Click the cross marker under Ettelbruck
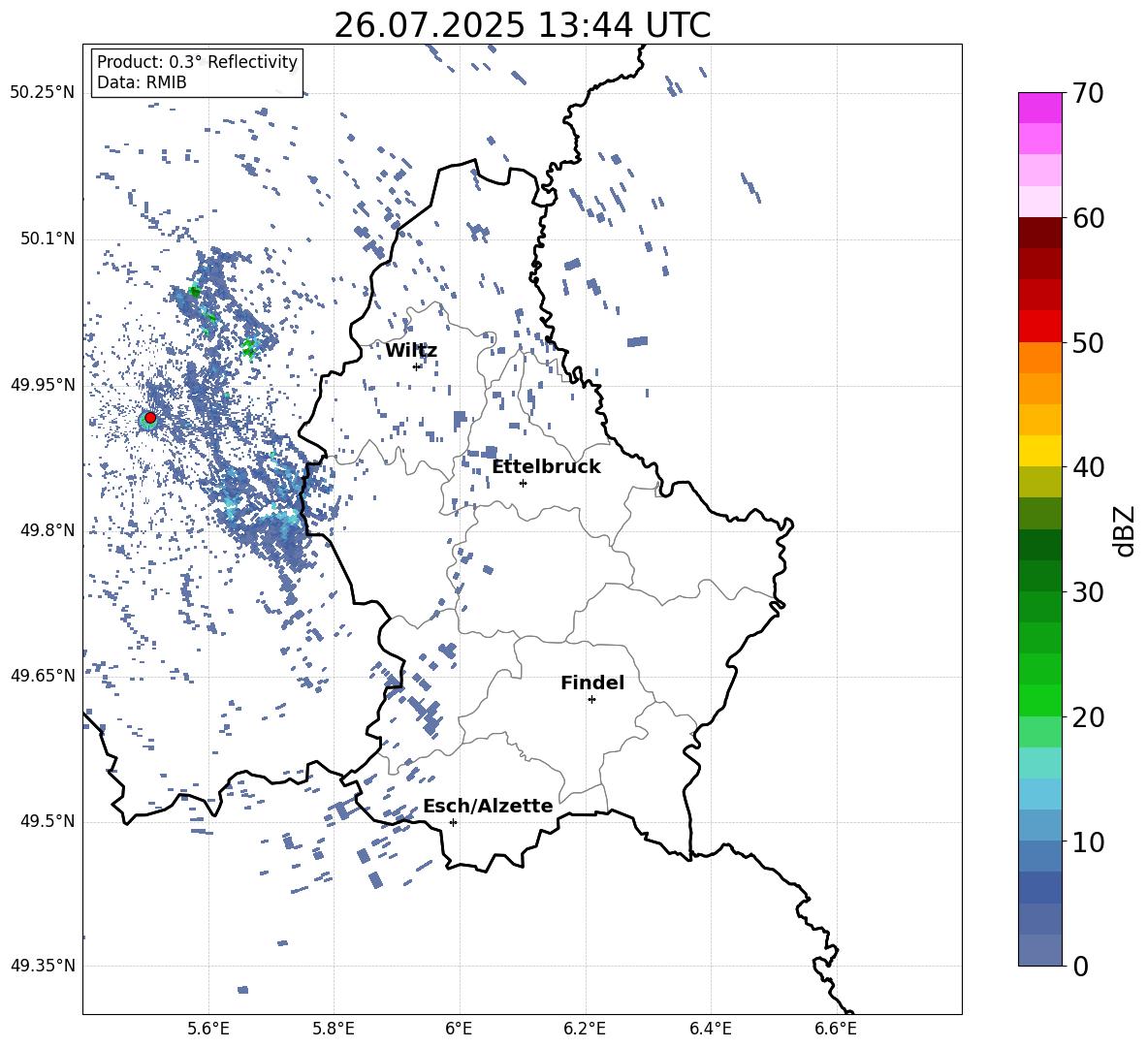Viewport: 1148px width, 1048px height. tap(523, 483)
